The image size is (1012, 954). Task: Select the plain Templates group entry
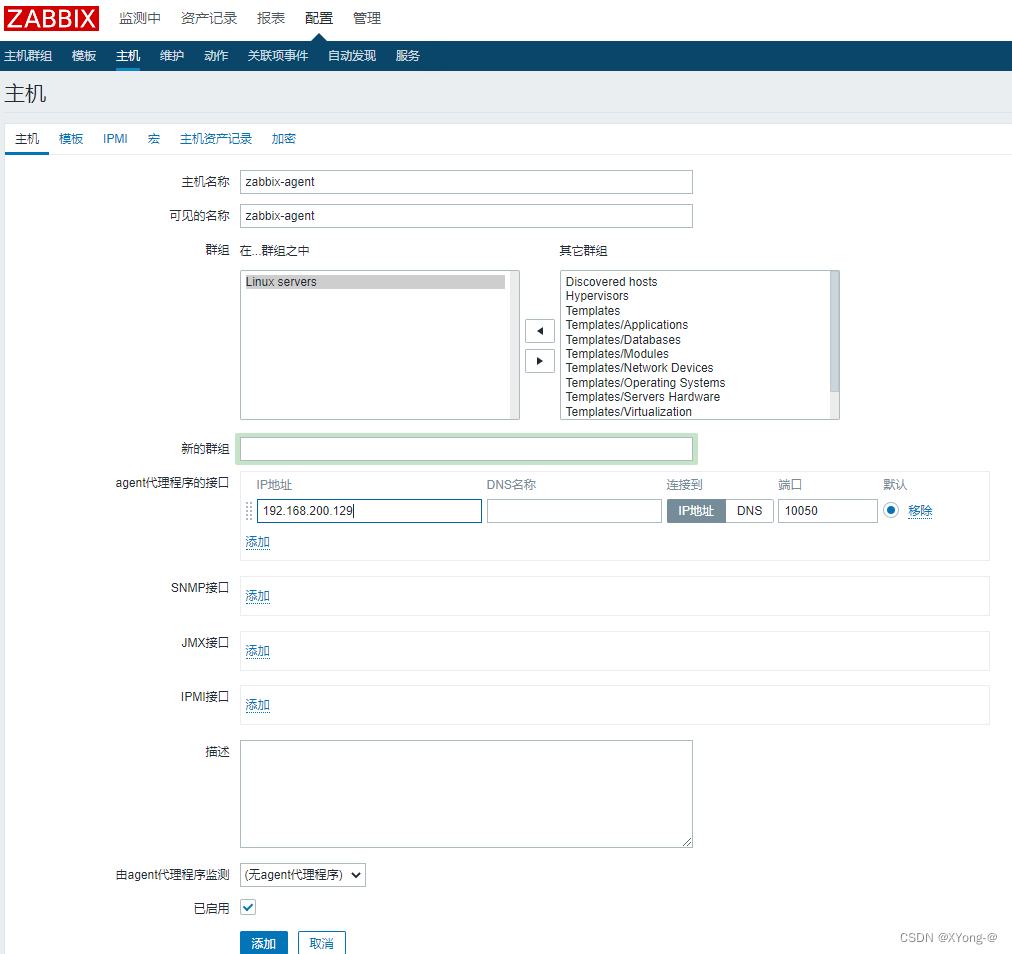tap(592, 310)
